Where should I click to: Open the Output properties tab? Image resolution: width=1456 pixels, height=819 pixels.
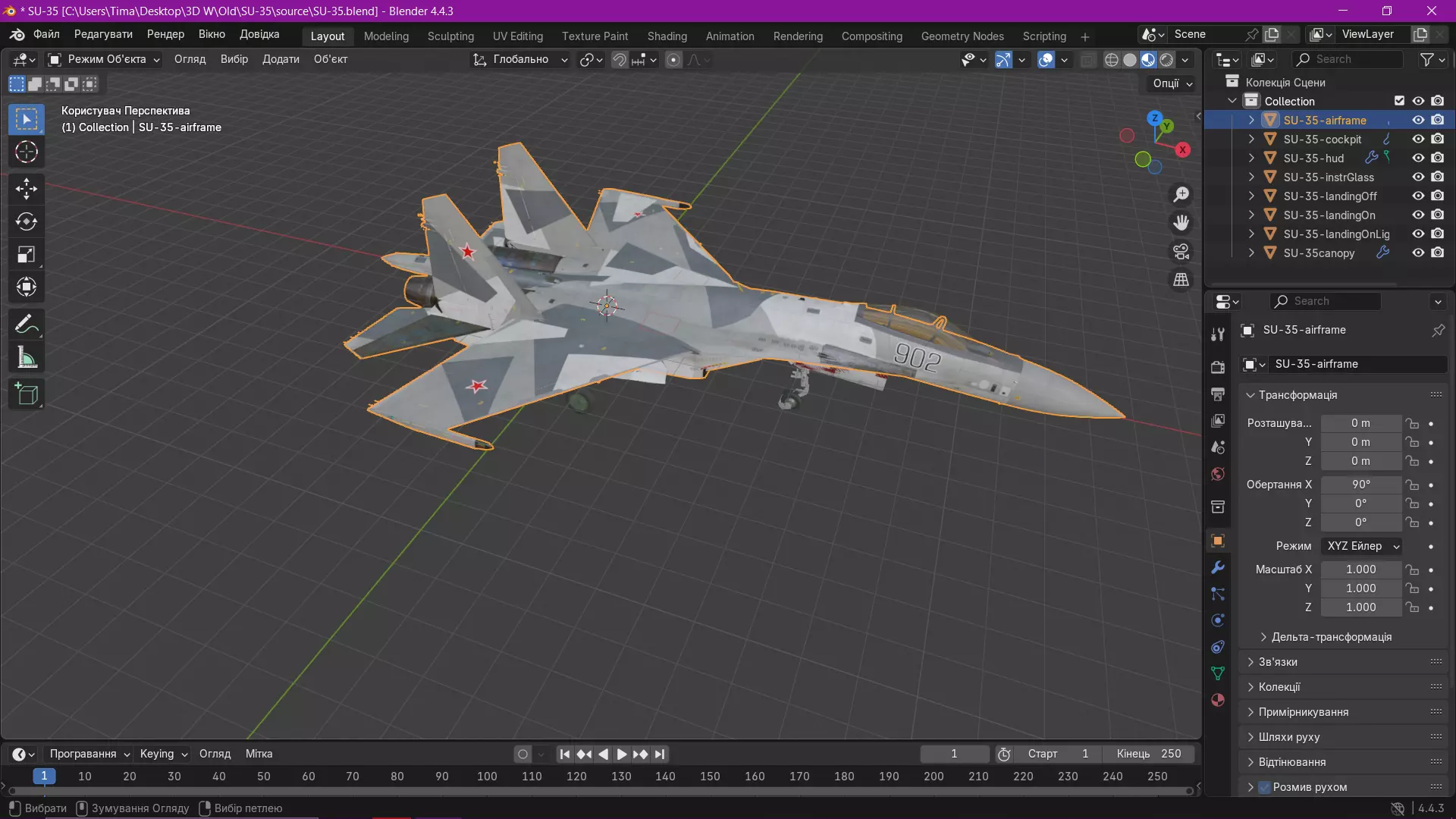(x=1218, y=394)
